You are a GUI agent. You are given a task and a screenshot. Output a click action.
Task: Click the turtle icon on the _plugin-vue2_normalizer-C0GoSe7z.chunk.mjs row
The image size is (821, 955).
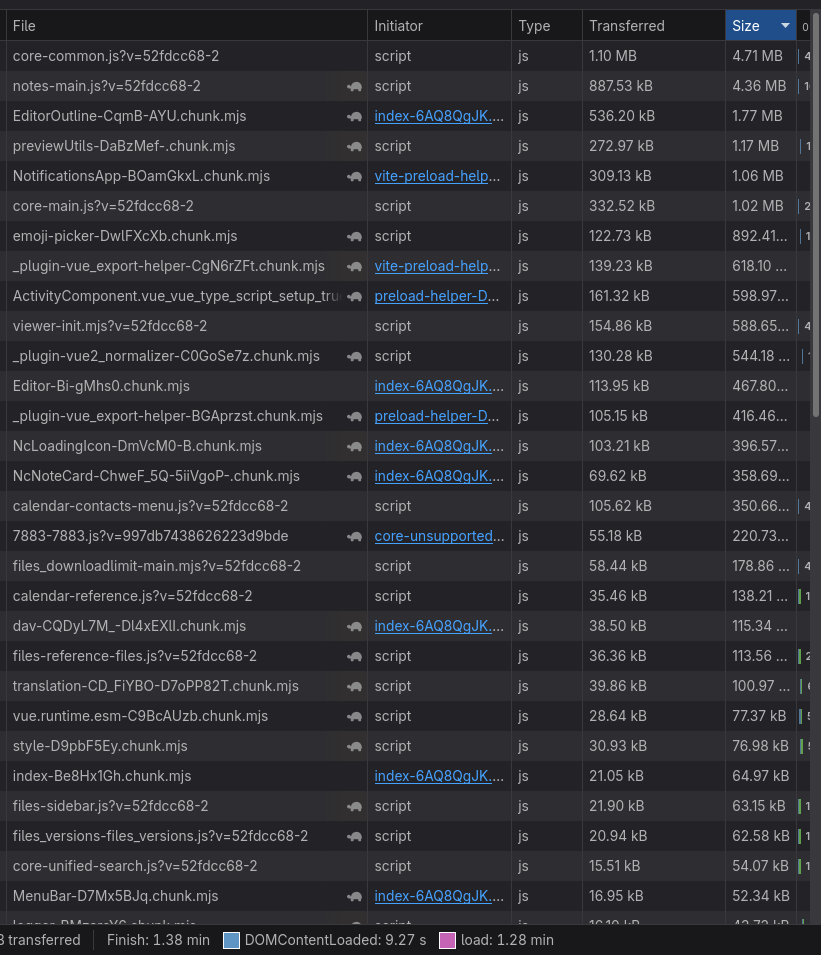click(354, 356)
